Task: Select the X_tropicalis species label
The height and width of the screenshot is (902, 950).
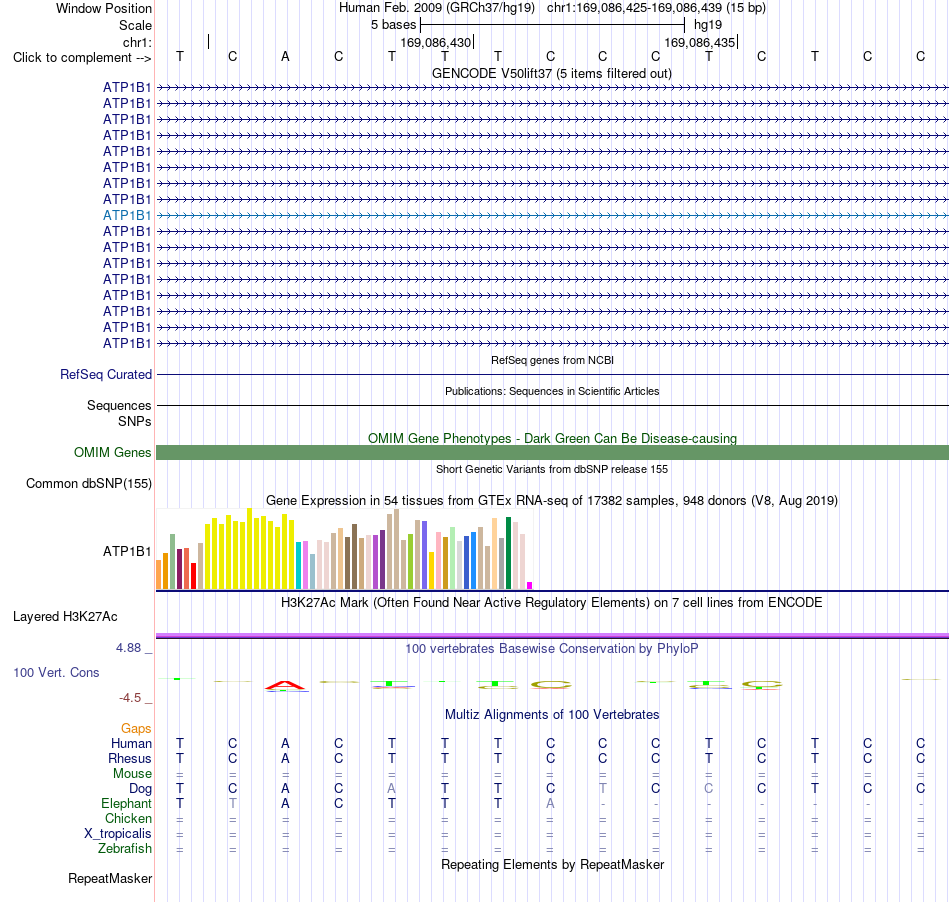Action: coord(118,834)
